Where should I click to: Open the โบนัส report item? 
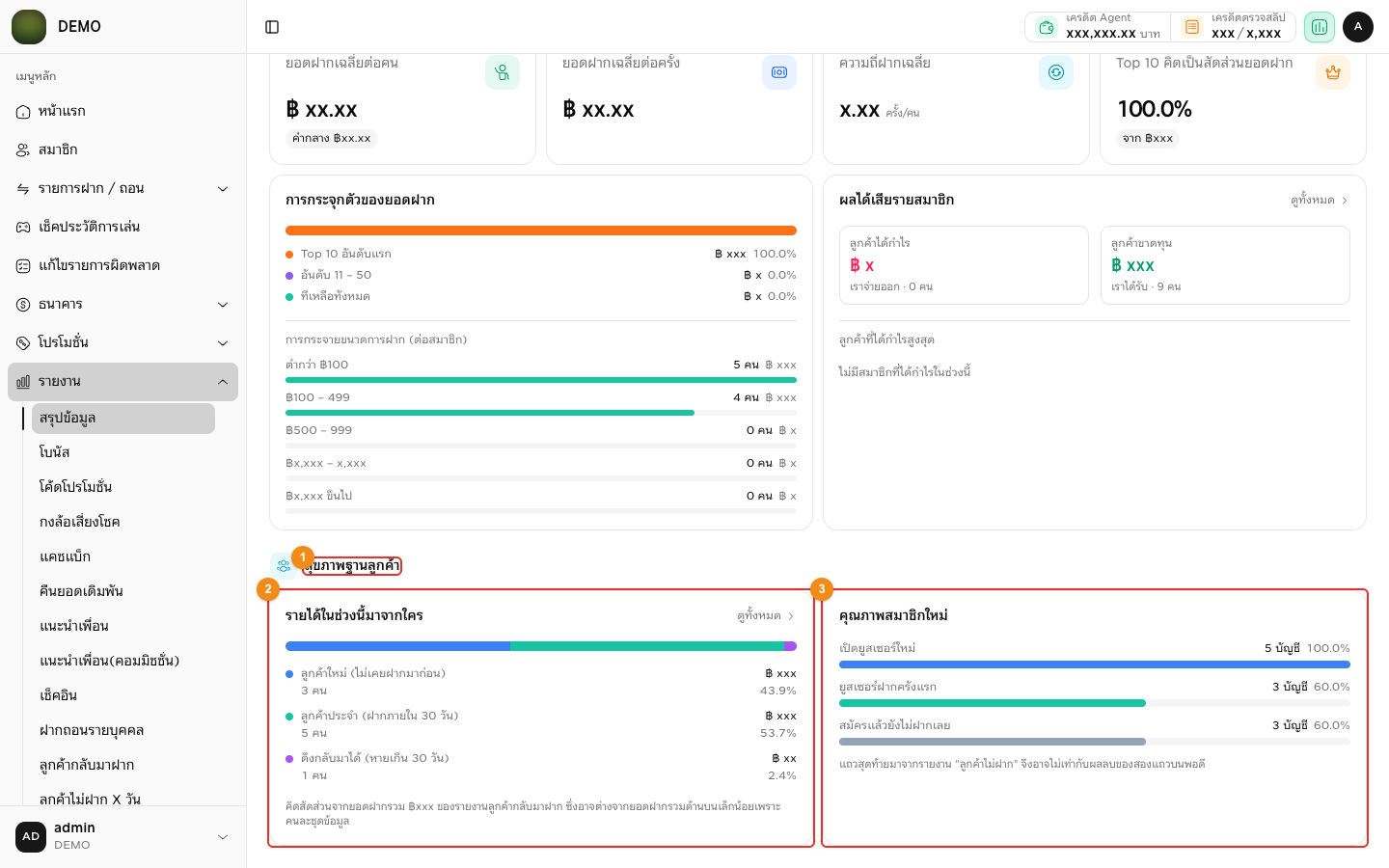click(123, 453)
